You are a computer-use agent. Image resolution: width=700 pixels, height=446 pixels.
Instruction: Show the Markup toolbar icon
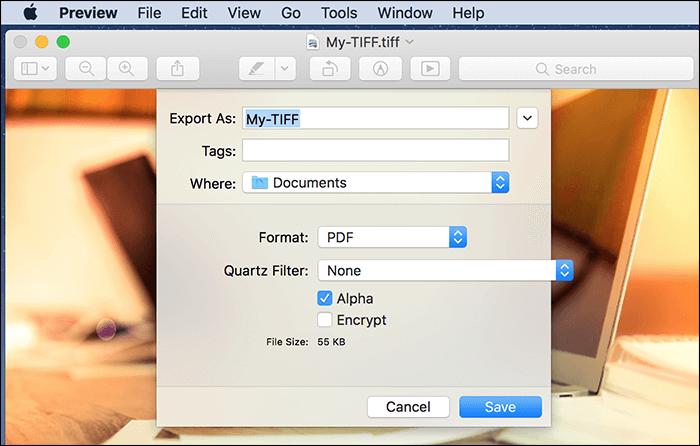pyautogui.click(x=380, y=69)
